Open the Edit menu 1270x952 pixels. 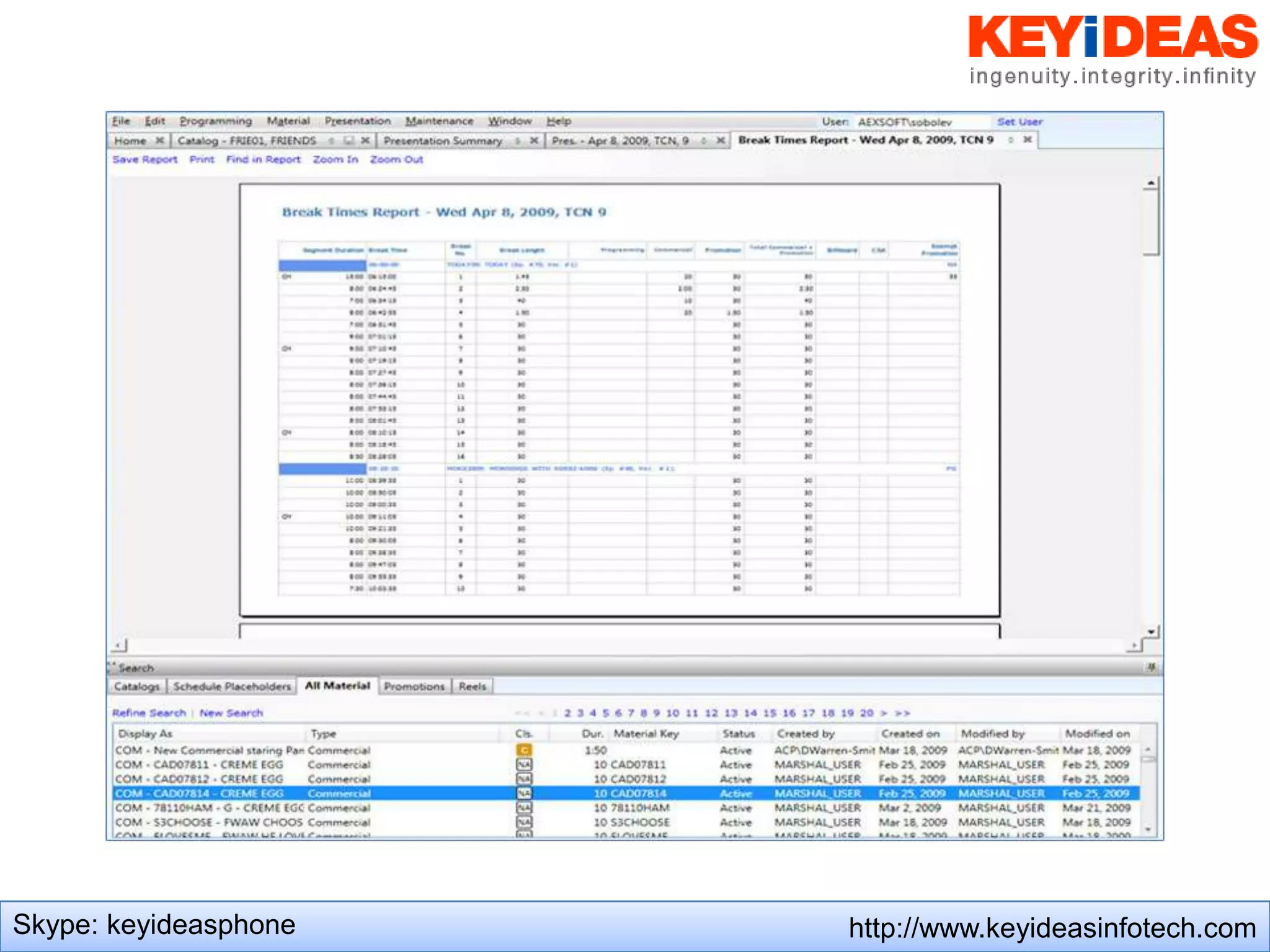[154, 121]
